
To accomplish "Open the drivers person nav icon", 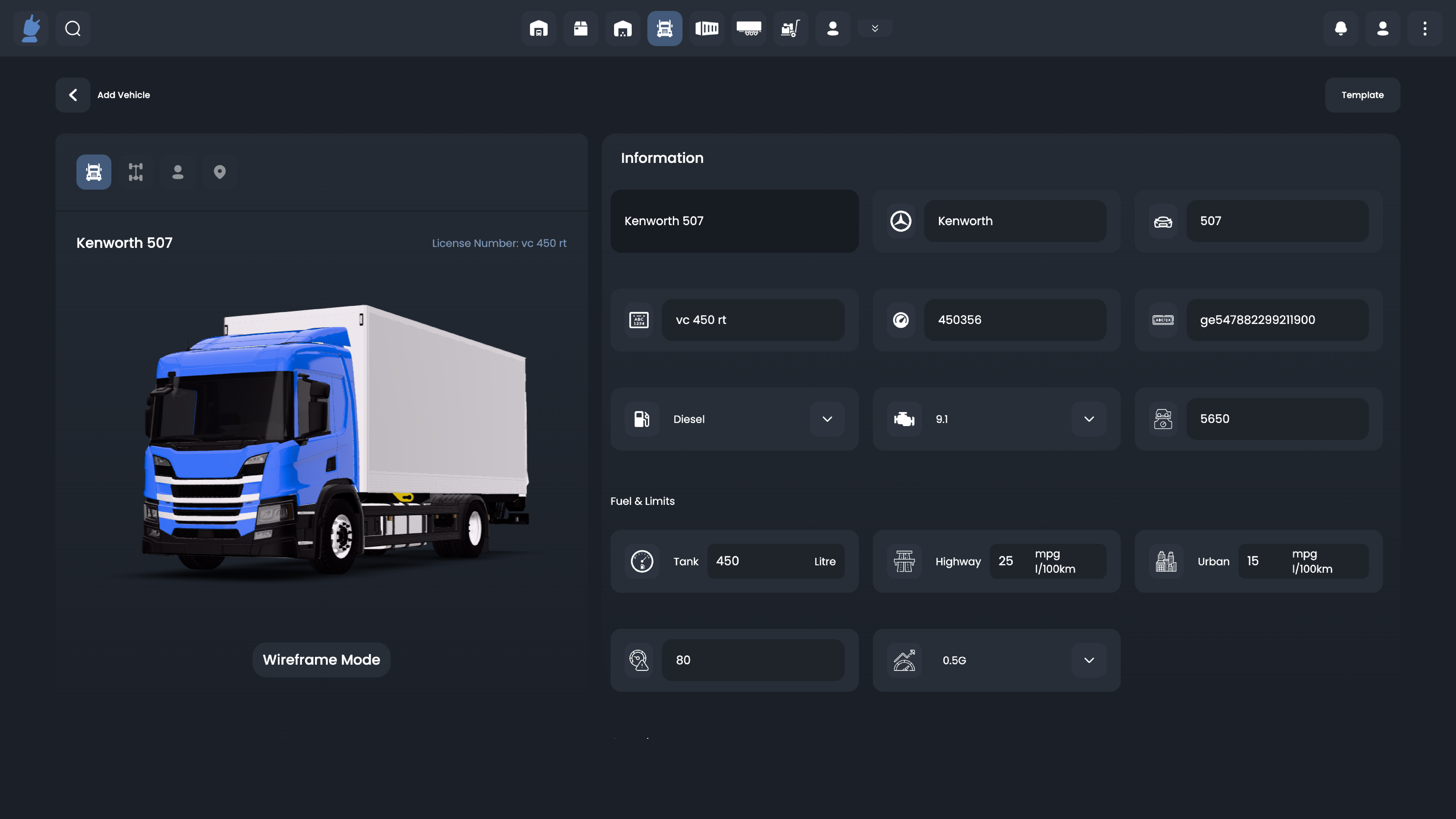I will [833, 28].
